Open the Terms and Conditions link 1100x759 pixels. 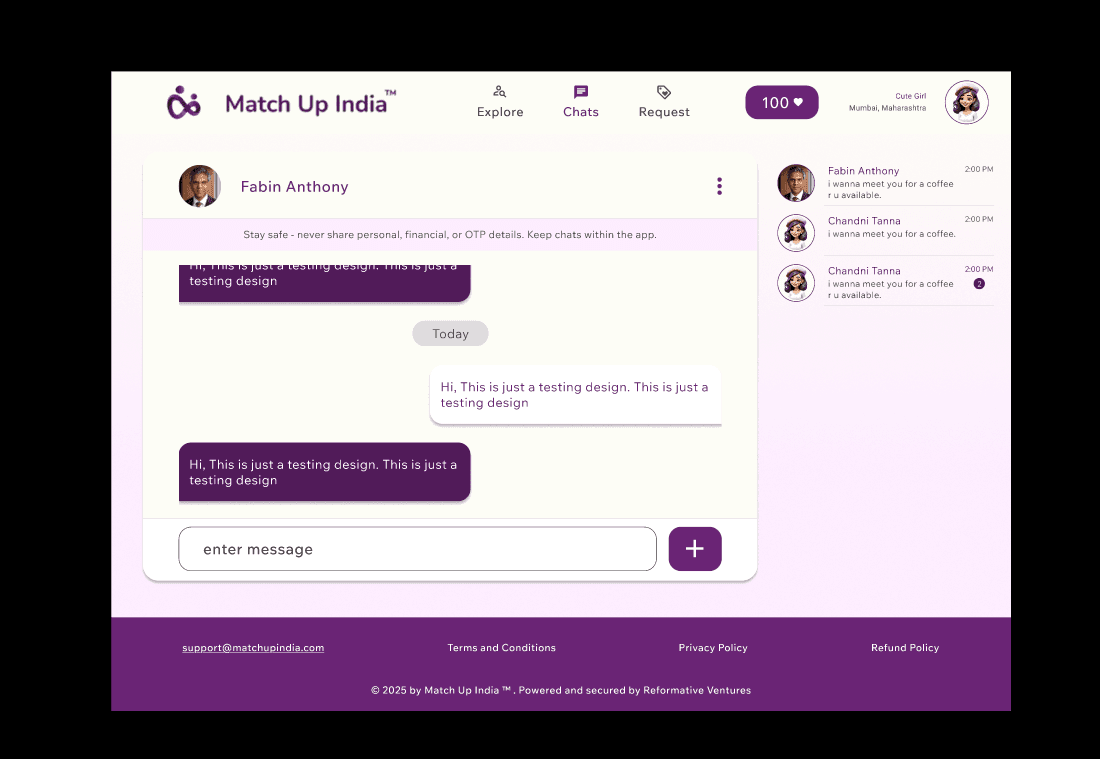coord(502,647)
